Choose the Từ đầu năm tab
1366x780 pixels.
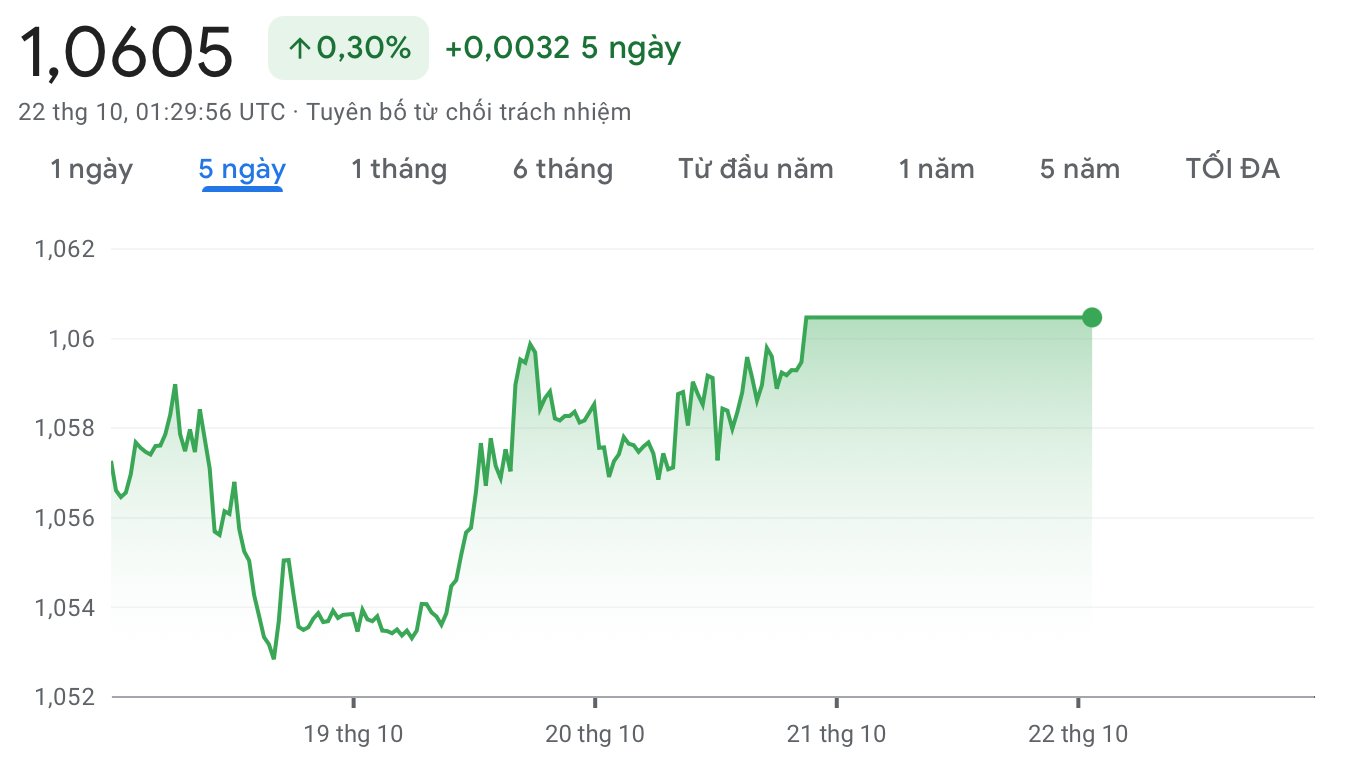tap(756, 169)
